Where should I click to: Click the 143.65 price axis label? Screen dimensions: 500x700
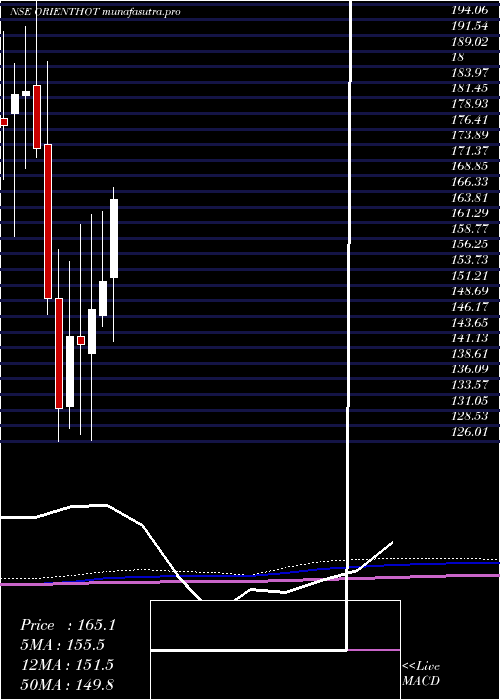(470, 323)
